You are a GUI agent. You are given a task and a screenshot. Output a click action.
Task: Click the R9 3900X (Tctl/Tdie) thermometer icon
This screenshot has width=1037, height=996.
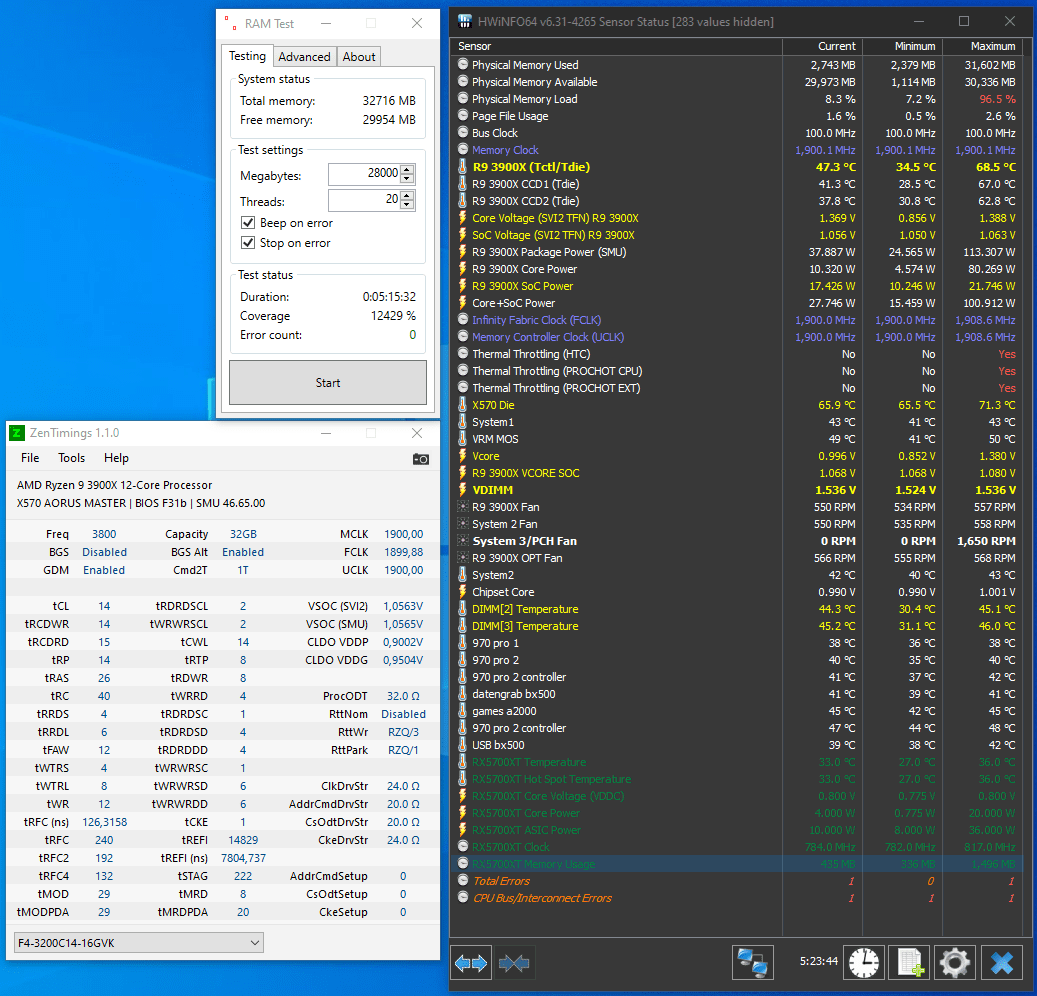coord(463,167)
